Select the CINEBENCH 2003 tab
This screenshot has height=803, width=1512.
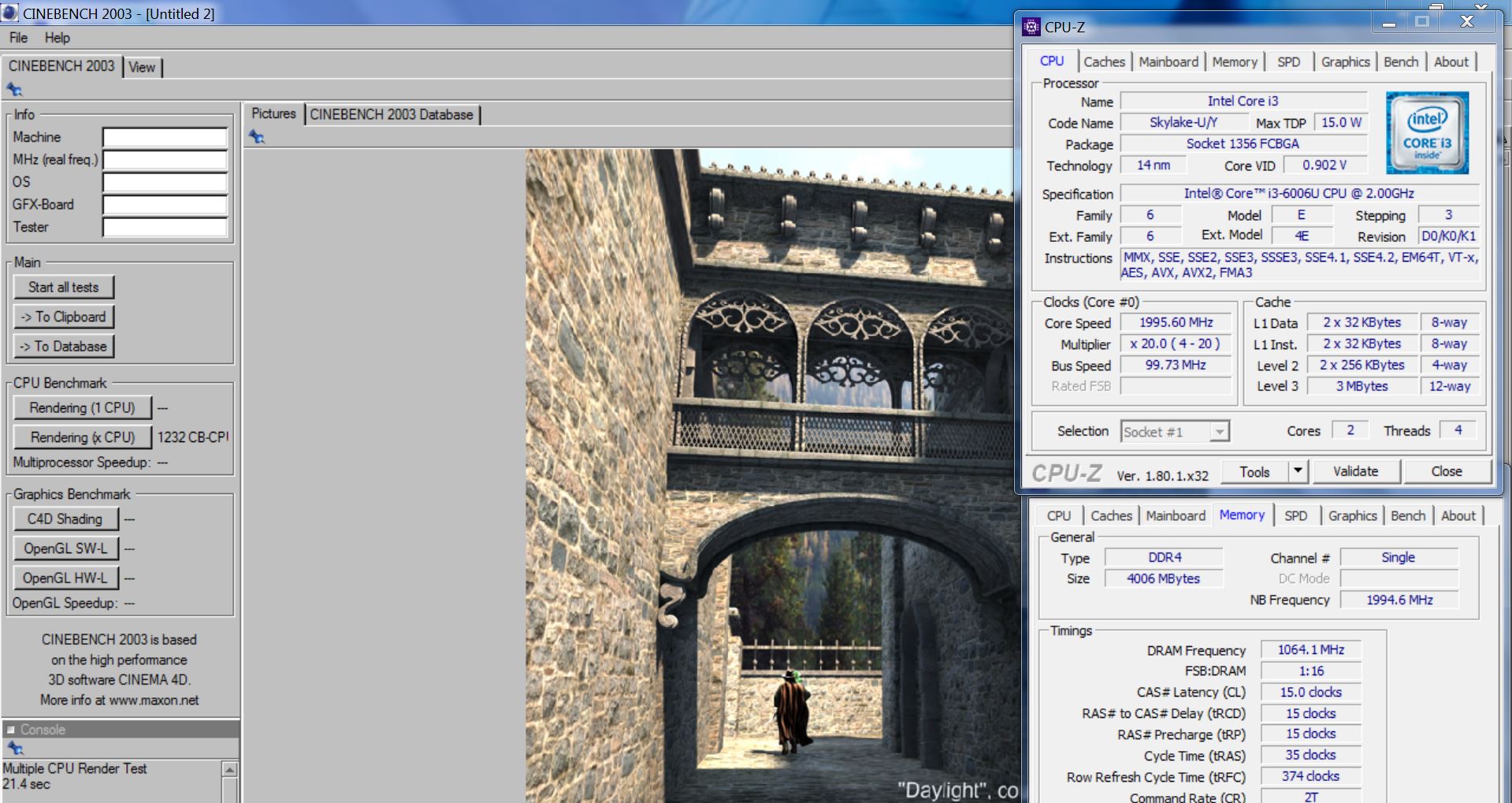pyautogui.click(x=61, y=66)
